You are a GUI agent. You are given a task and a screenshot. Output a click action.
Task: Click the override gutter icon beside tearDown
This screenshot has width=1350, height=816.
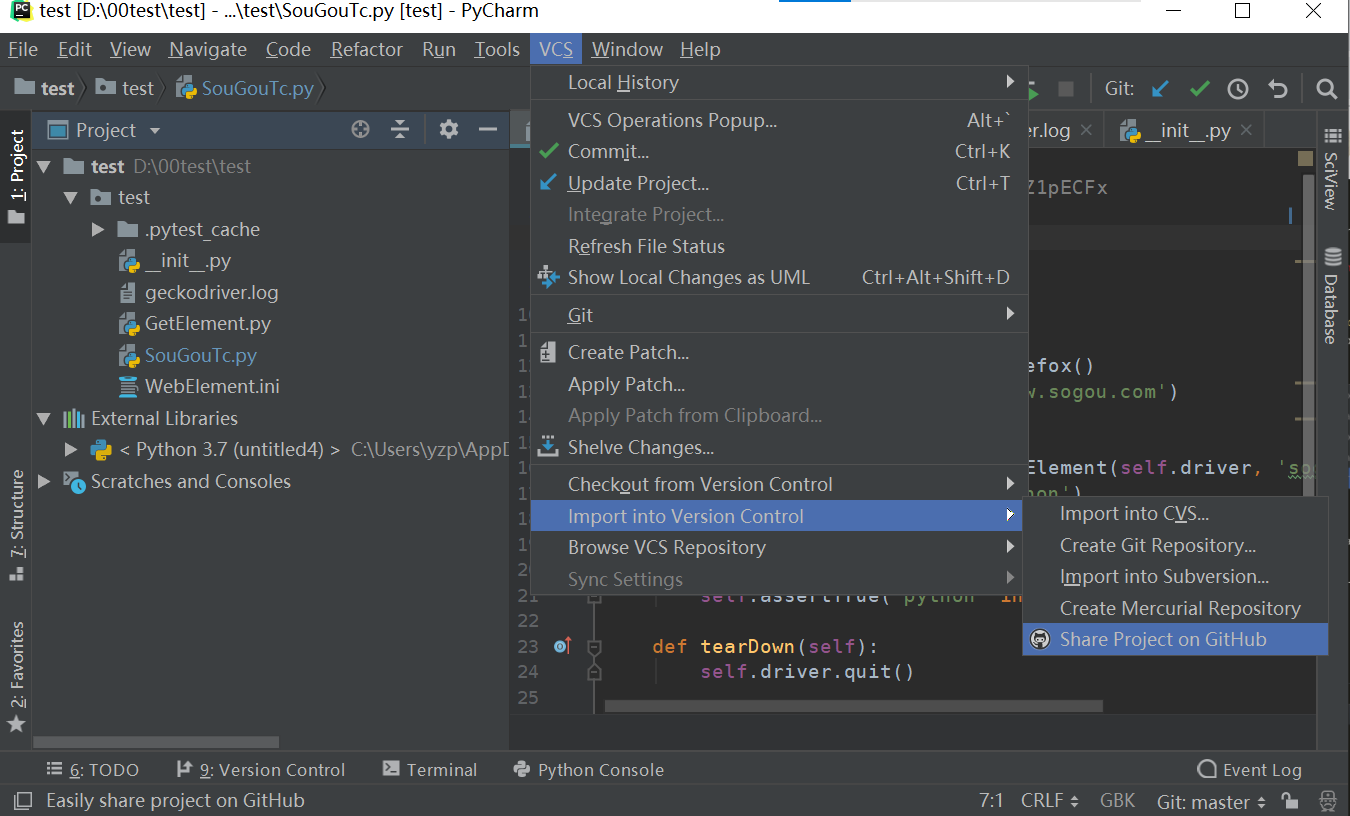click(562, 646)
